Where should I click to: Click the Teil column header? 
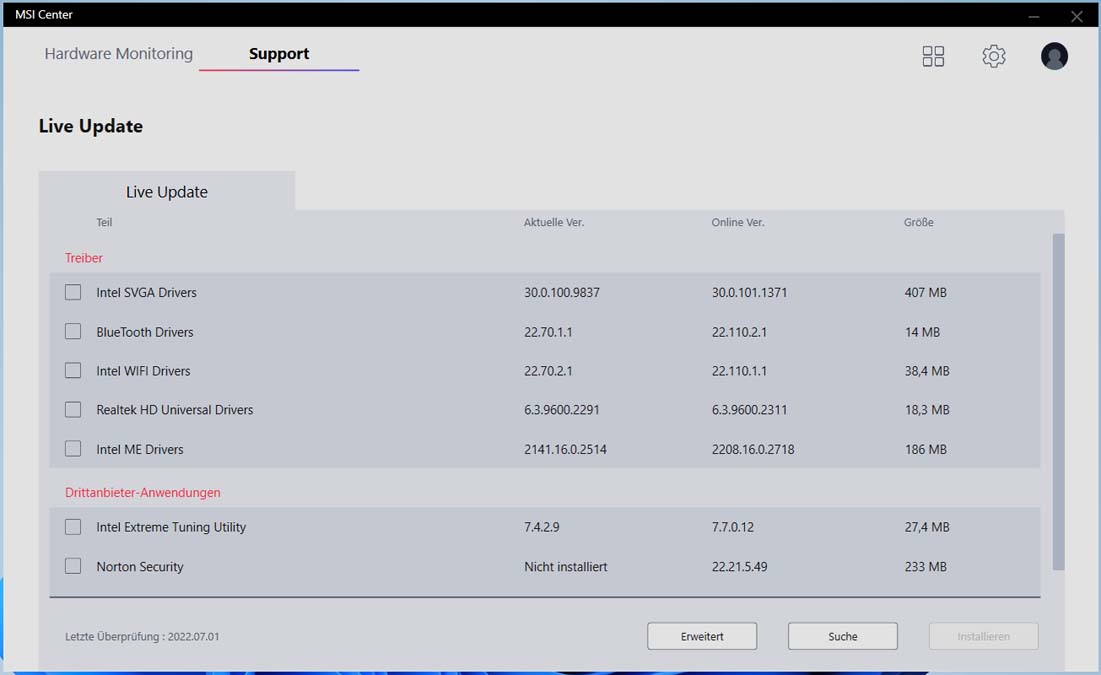coord(104,223)
